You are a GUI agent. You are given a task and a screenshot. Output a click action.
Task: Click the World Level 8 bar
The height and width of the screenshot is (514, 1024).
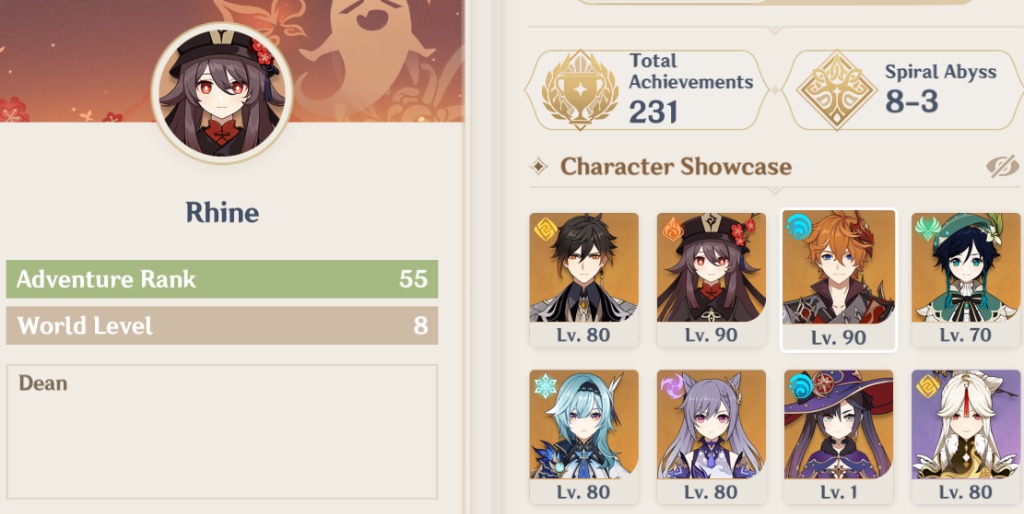click(222, 325)
